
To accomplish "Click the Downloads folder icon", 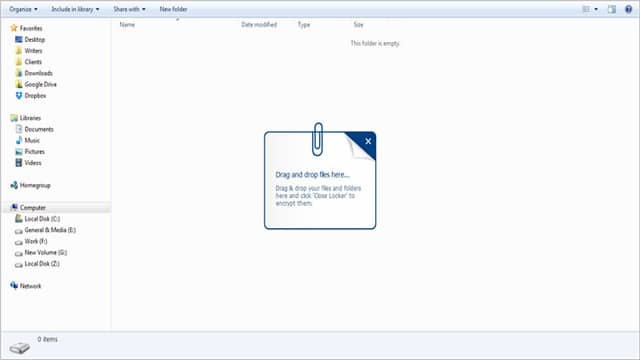I will click(19, 73).
